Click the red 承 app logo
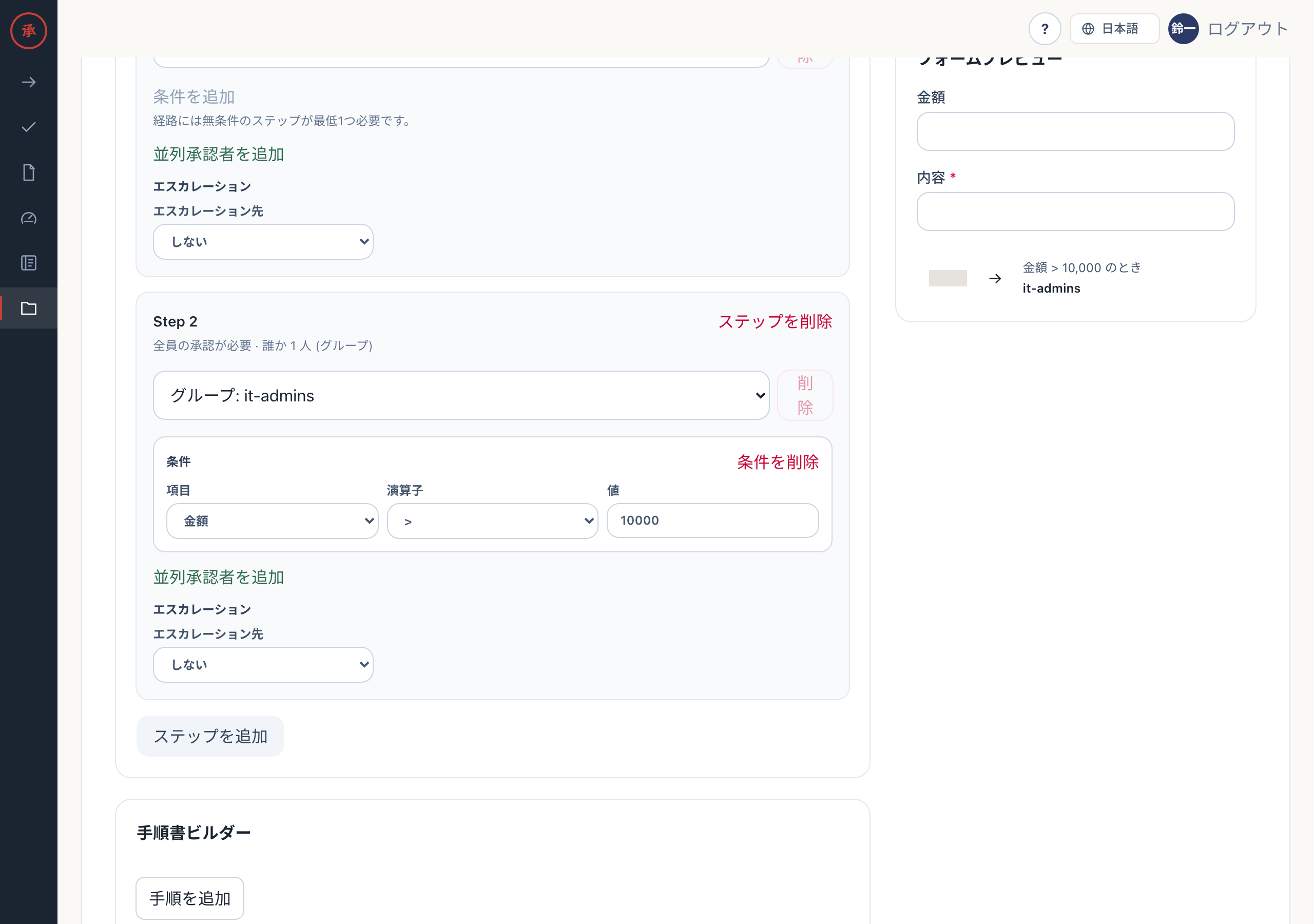This screenshot has width=1314, height=924. coord(29,30)
